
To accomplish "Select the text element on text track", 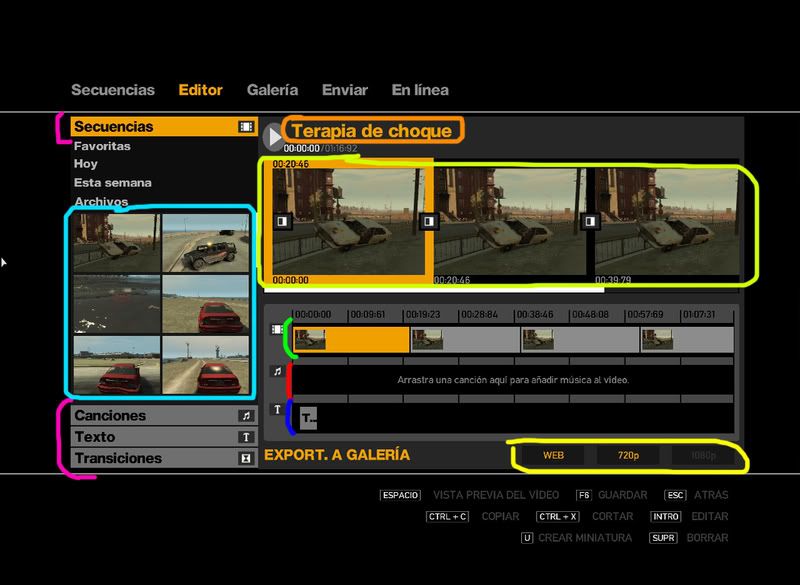I will coord(308,418).
